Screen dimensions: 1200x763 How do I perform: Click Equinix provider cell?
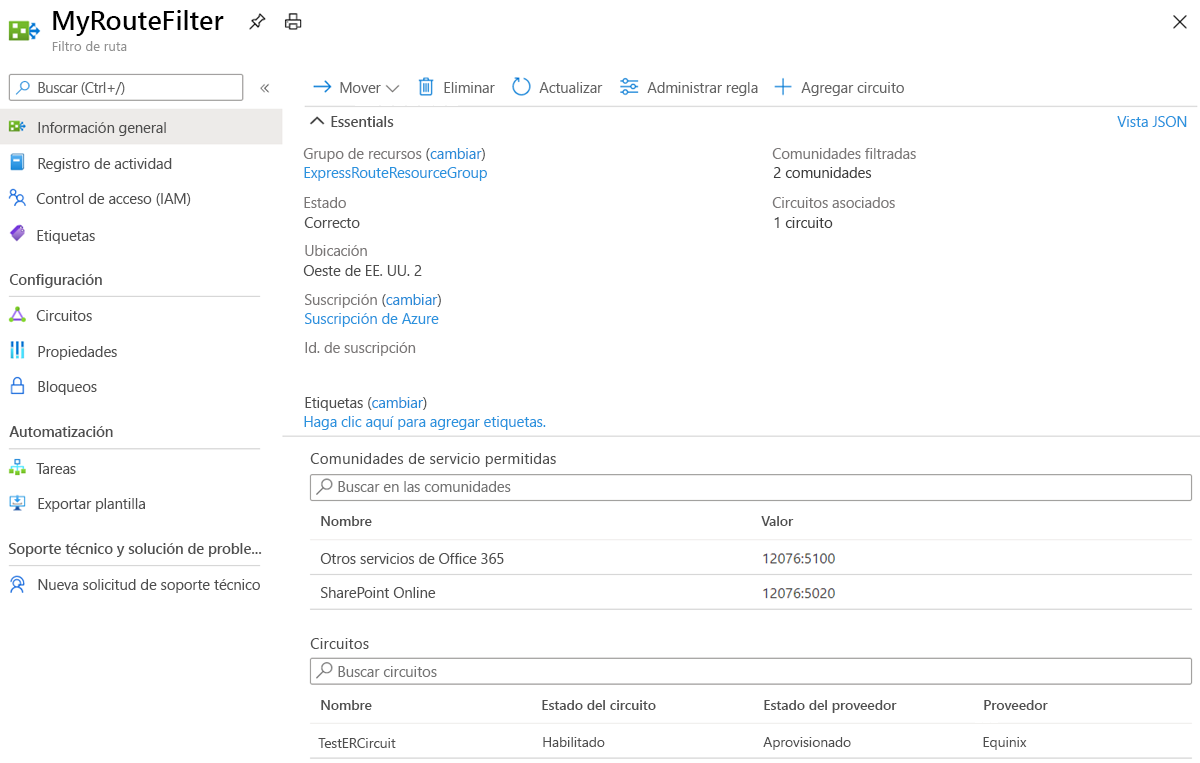[1004, 742]
